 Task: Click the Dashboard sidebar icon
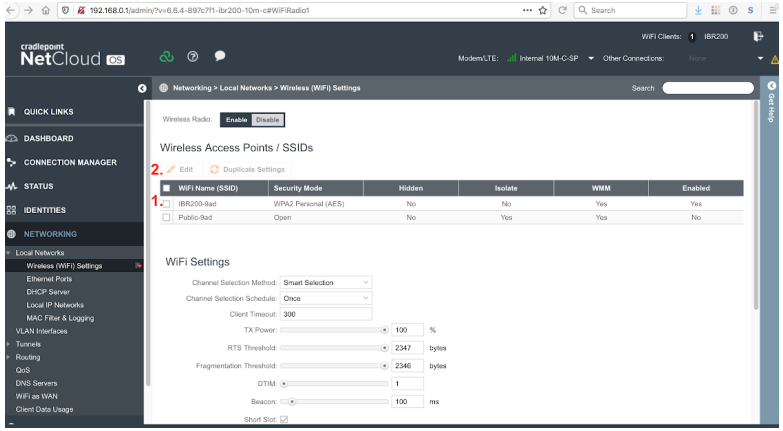pos(11,137)
